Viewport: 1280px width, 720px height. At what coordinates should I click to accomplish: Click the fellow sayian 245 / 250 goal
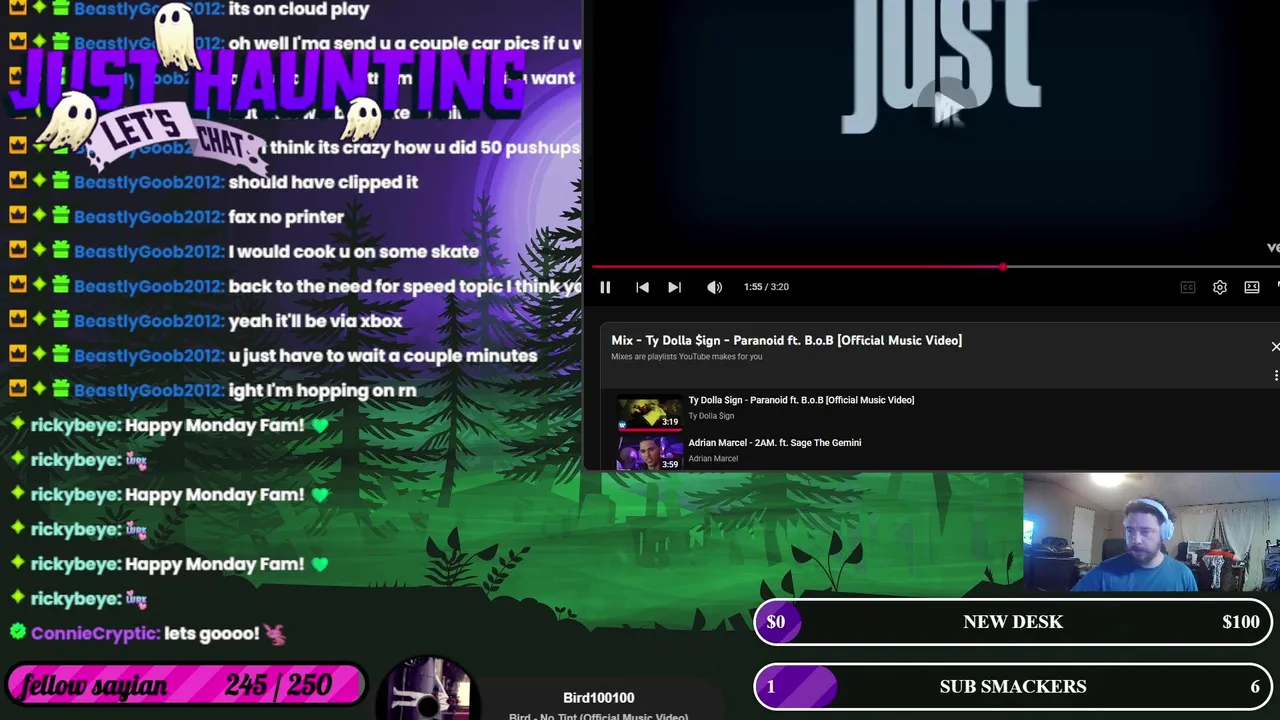pyautogui.click(x=186, y=685)
